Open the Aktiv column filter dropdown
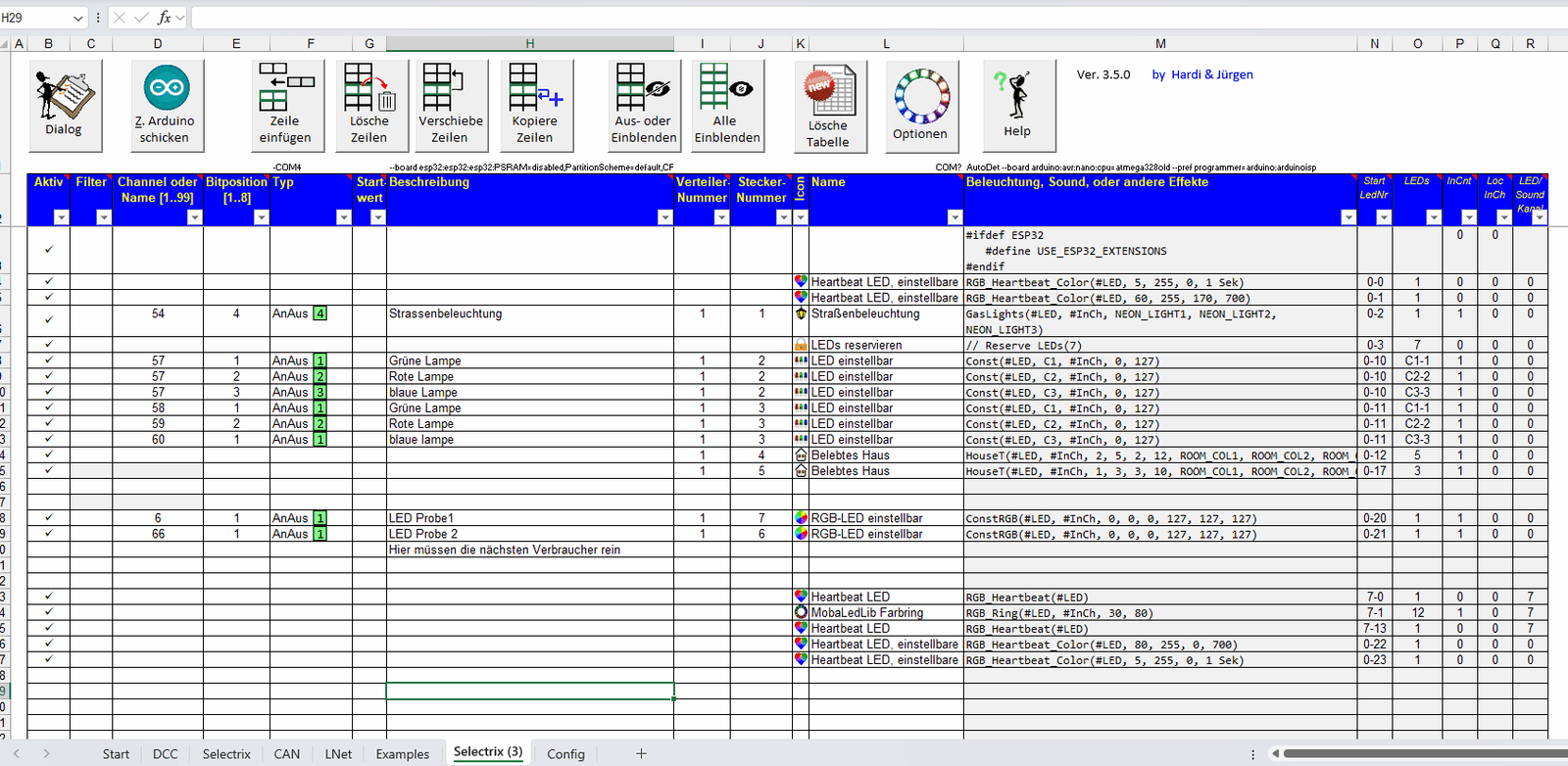This screenshot has height=766, width=1568. click(62, 217)
